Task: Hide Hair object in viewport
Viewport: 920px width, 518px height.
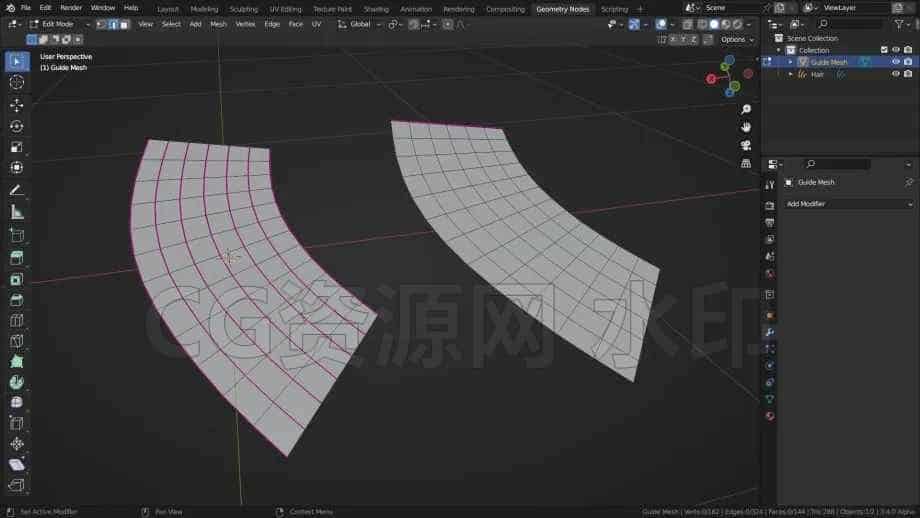Action: coord(895,74)
